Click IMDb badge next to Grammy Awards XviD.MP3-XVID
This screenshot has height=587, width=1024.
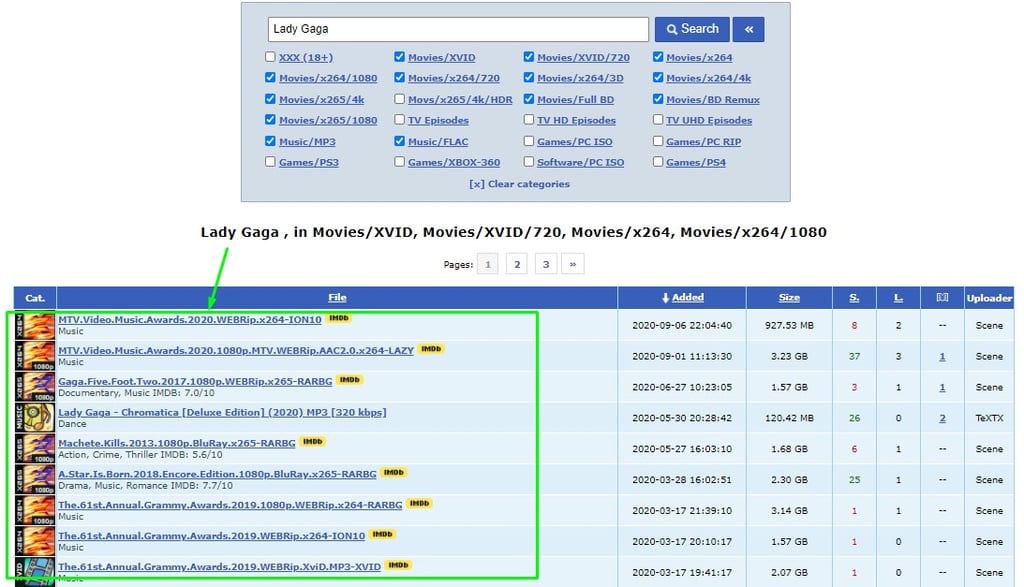(398, 565)
